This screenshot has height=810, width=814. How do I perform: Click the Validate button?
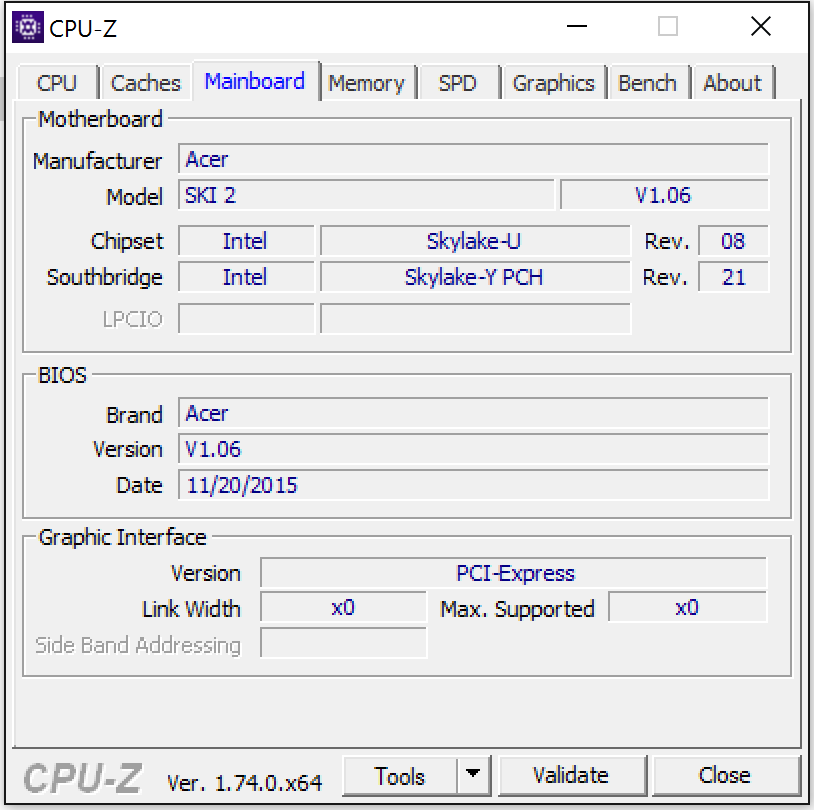(x=571, y=775)
